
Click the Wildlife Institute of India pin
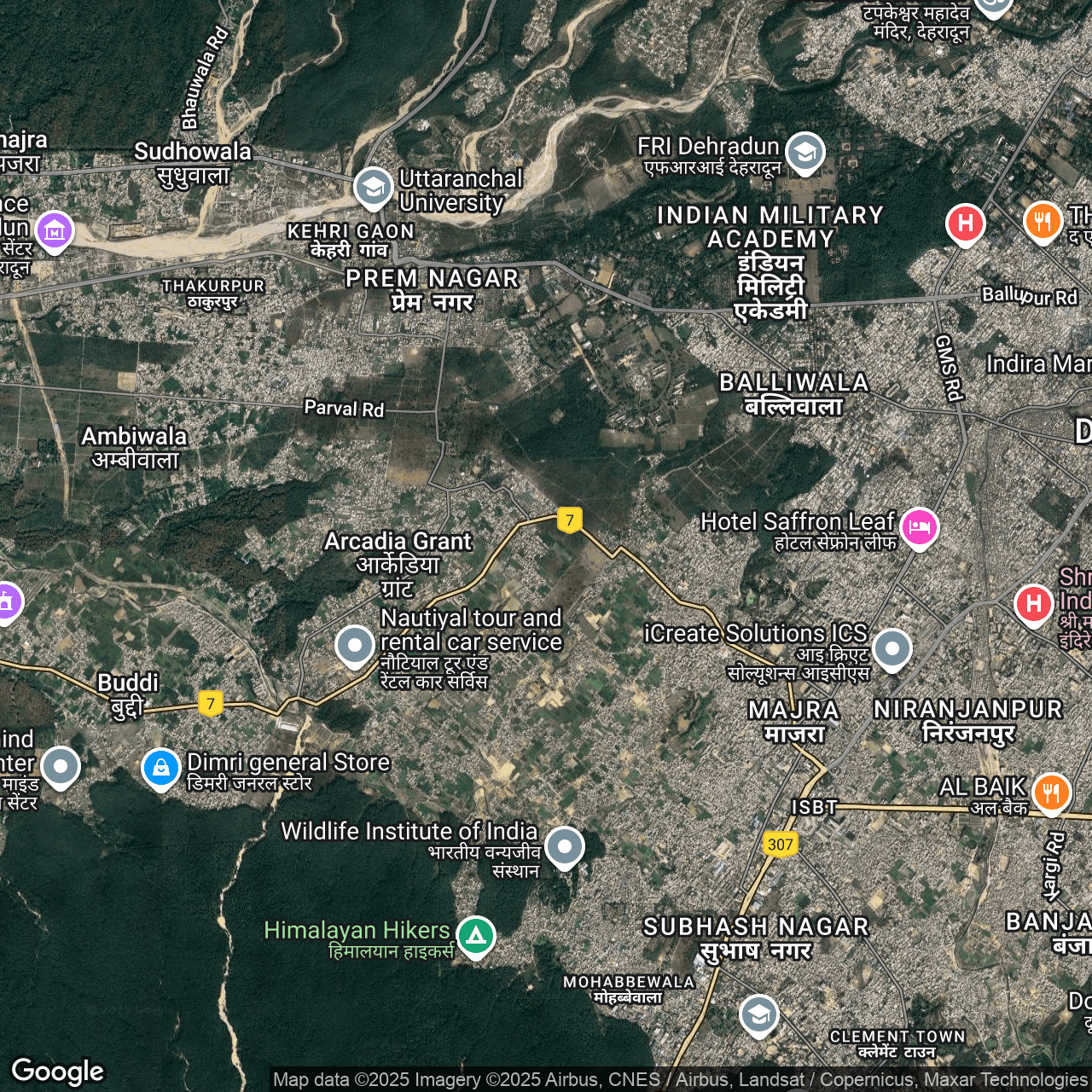click(x=565, y=846)
